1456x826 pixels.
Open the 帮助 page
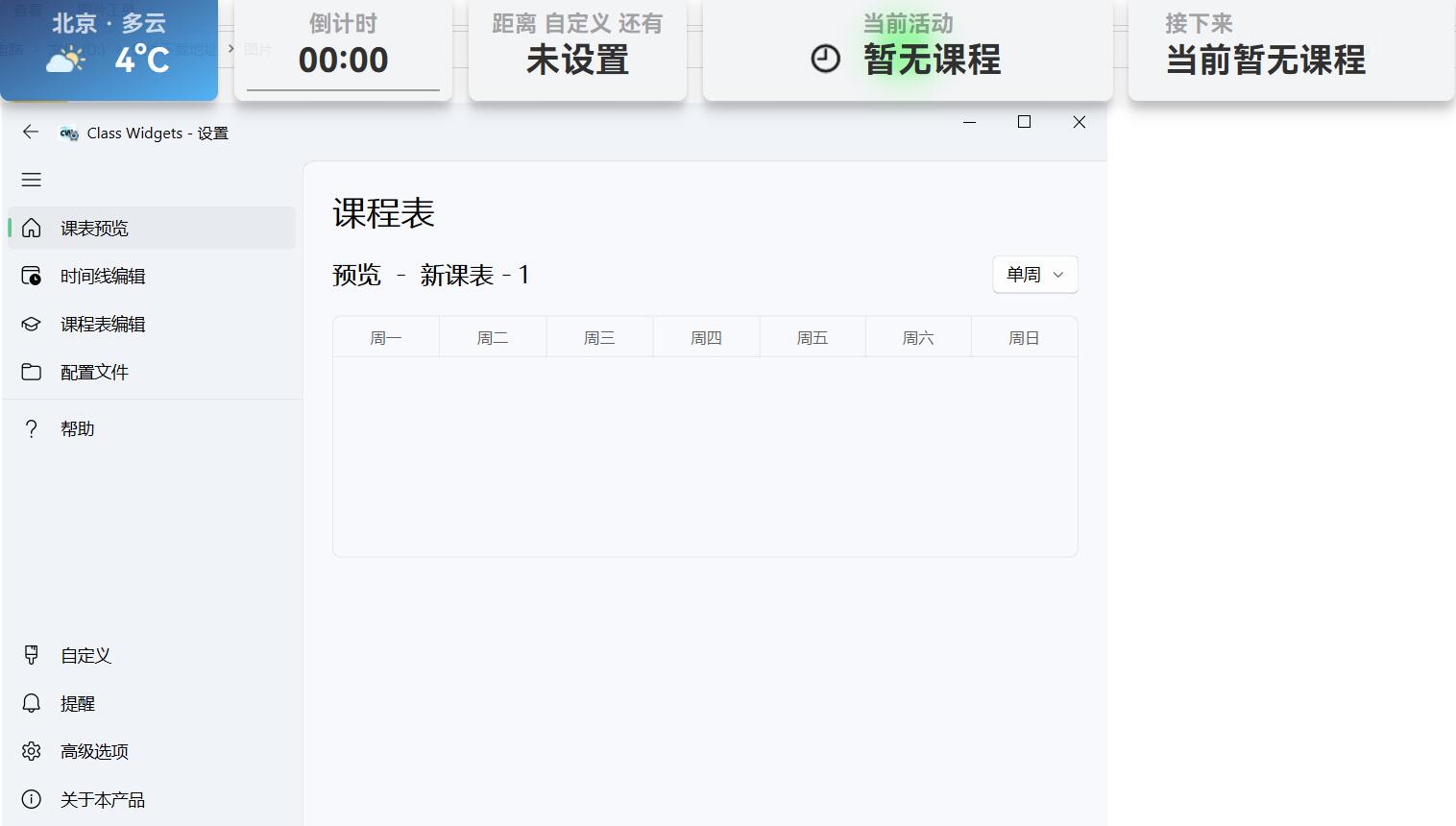point(152,428)
